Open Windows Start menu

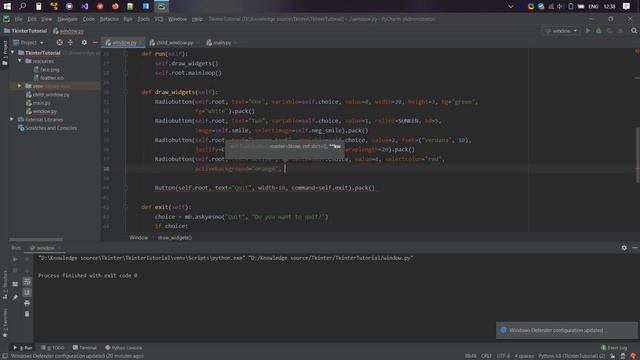coord(7,6)
